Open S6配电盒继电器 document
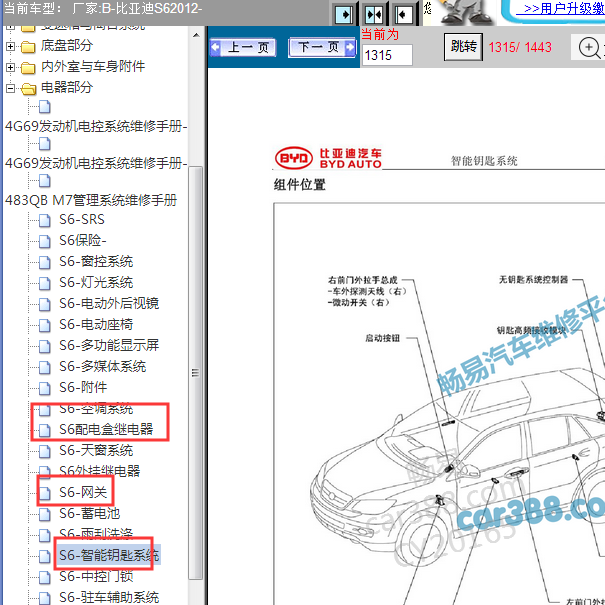605x605 pixels. [x=106, y=429]
